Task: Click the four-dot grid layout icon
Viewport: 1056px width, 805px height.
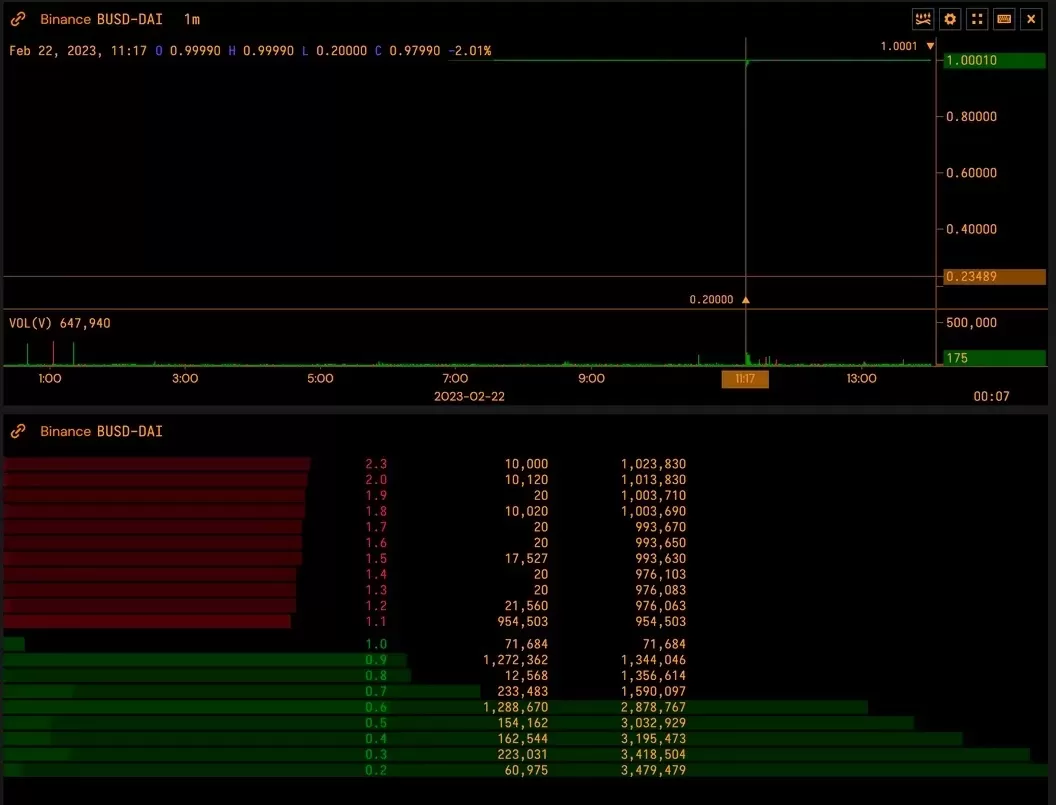Action: click(x=977, y=19)
